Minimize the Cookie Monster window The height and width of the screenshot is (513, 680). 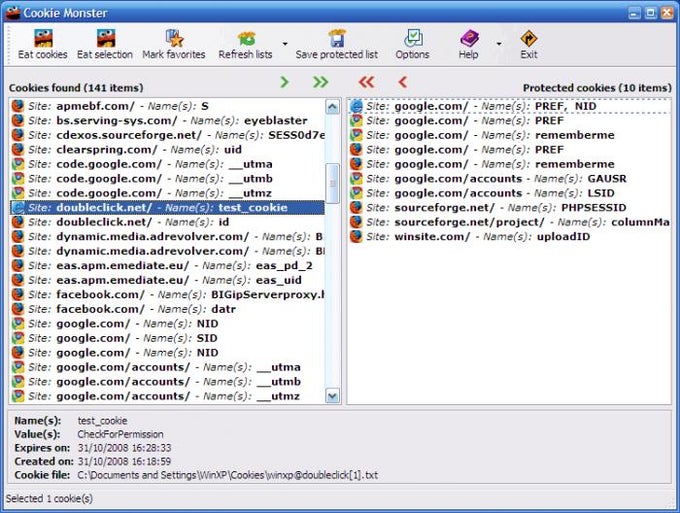(x=634, y=13)
